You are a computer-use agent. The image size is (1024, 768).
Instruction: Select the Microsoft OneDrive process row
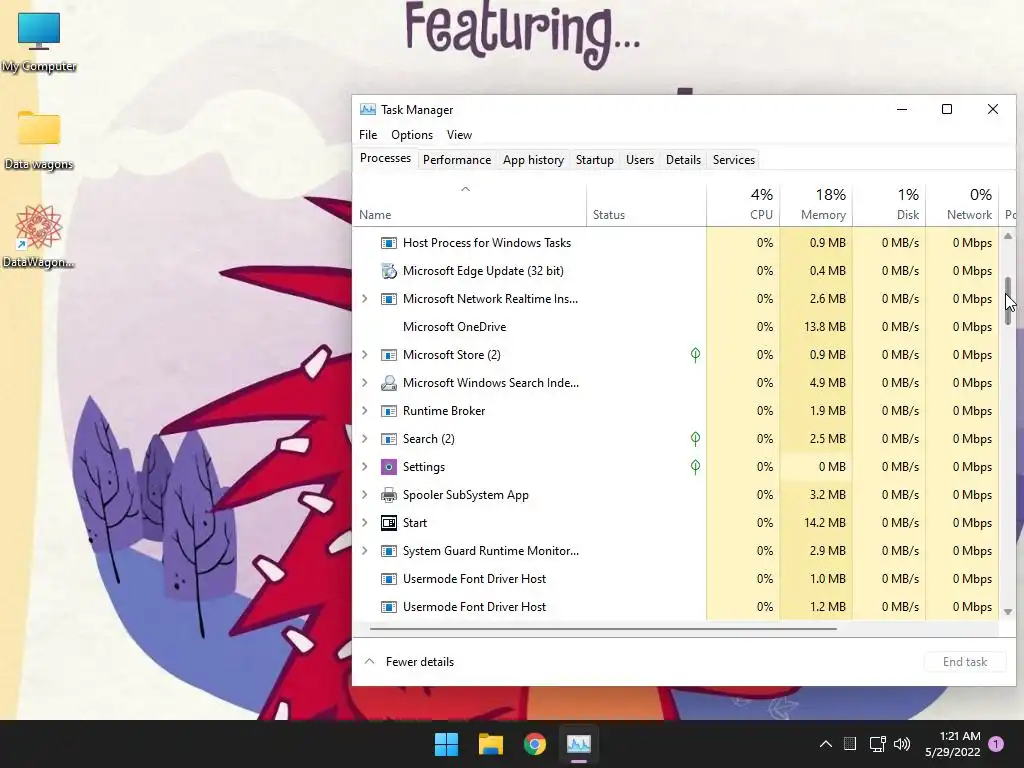(675, 327)
